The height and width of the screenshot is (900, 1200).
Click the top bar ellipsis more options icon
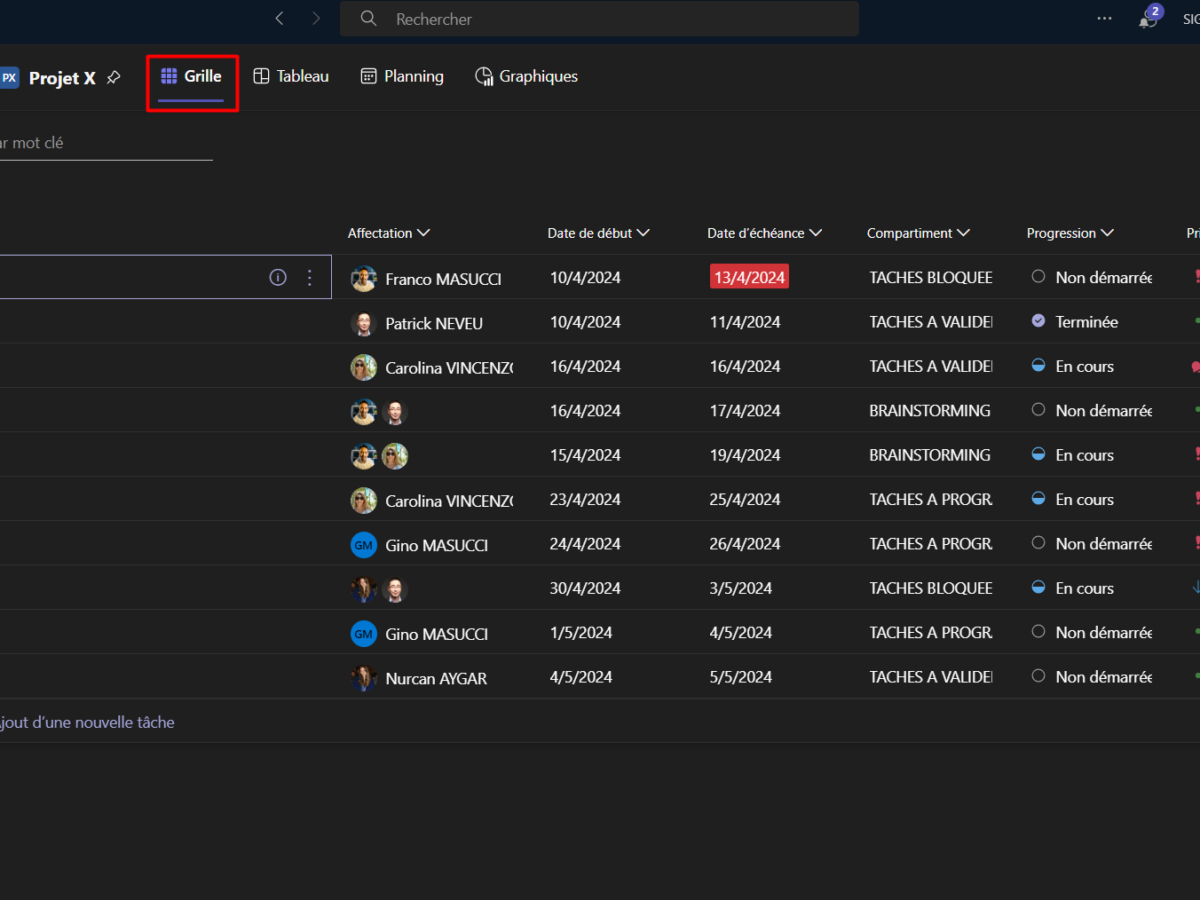tap(1104, 18)
